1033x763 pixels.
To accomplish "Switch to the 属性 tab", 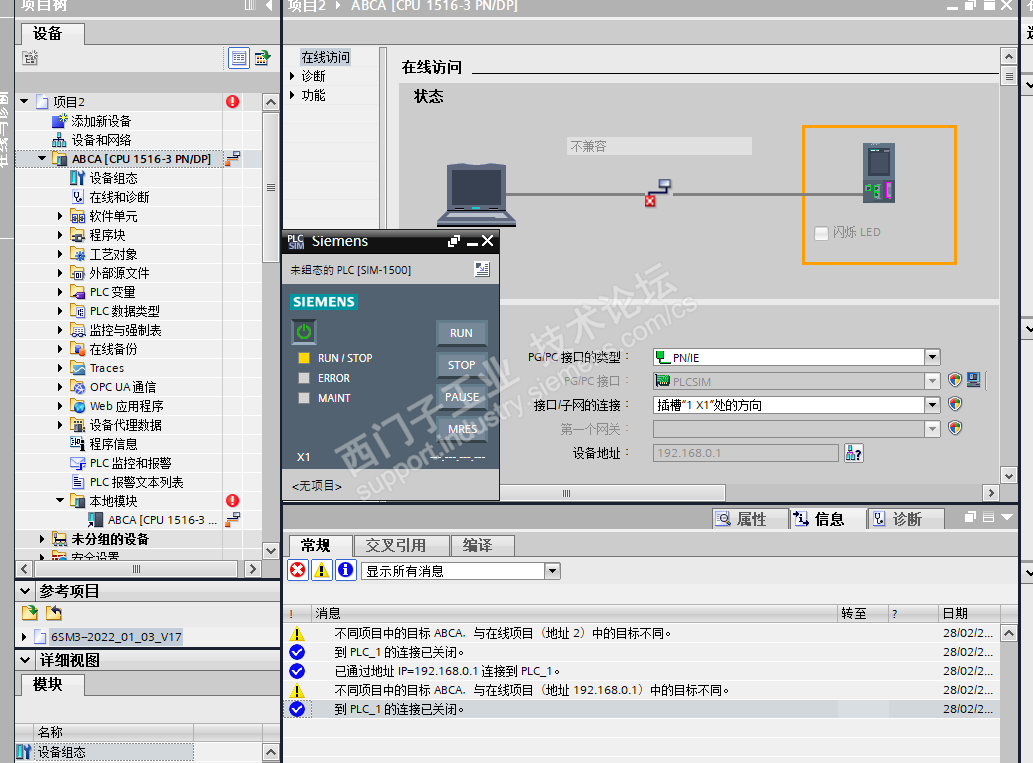I will coord(750,519).
